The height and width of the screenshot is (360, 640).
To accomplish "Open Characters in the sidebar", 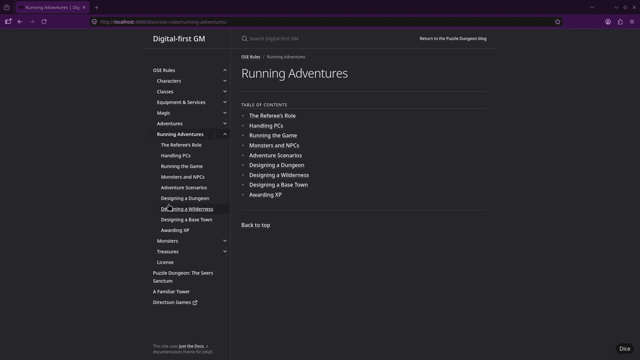I will (x=169, y=81).
